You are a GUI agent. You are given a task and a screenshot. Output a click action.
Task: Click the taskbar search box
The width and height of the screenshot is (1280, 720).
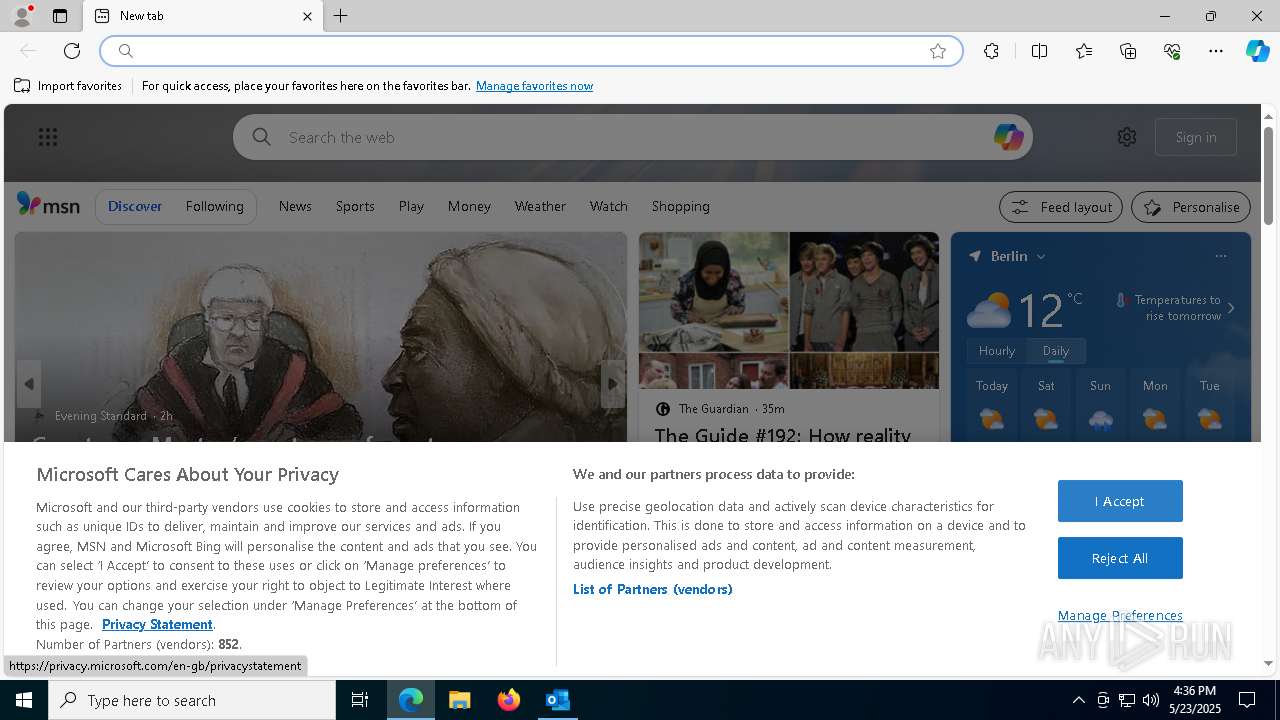[x=192, y=700]
